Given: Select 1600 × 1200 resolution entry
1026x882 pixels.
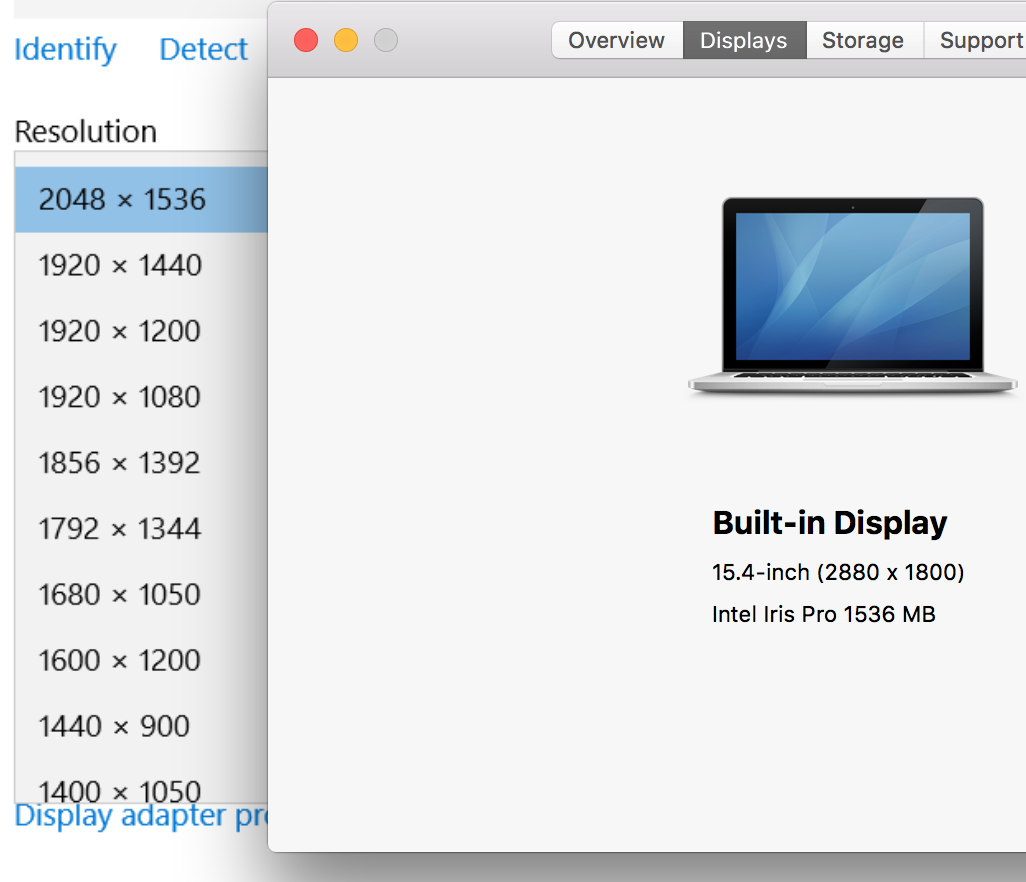Looking at the screenshot, I should coord(141,660).
